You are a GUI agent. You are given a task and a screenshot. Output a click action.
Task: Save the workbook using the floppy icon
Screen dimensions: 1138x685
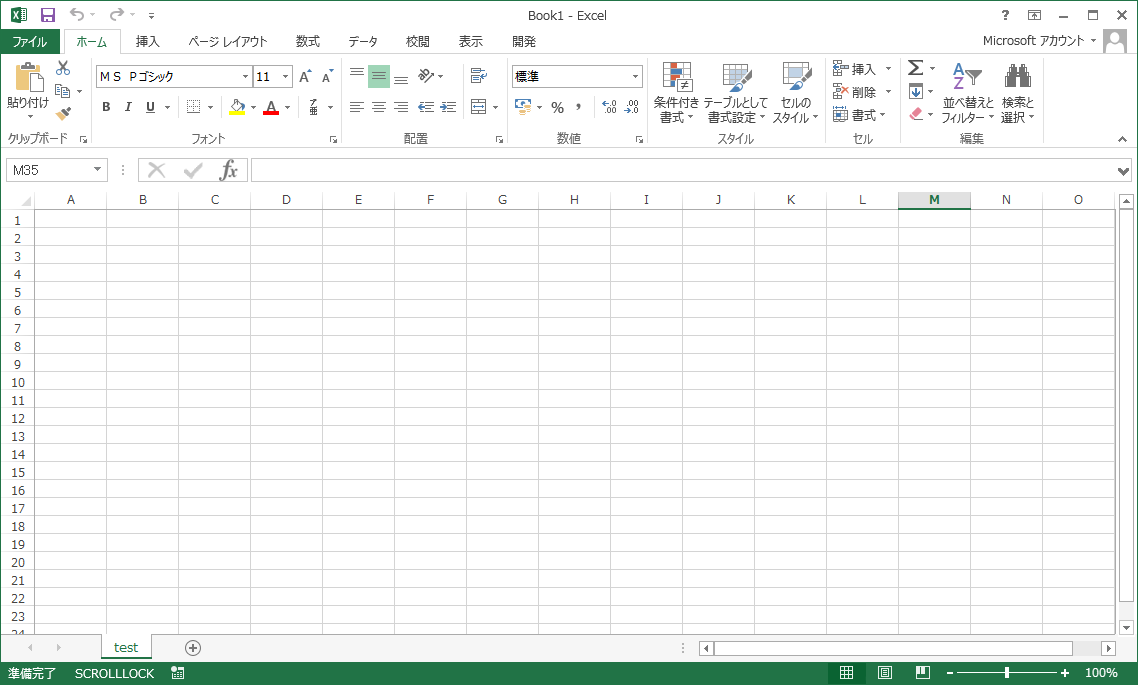[47, 15]
